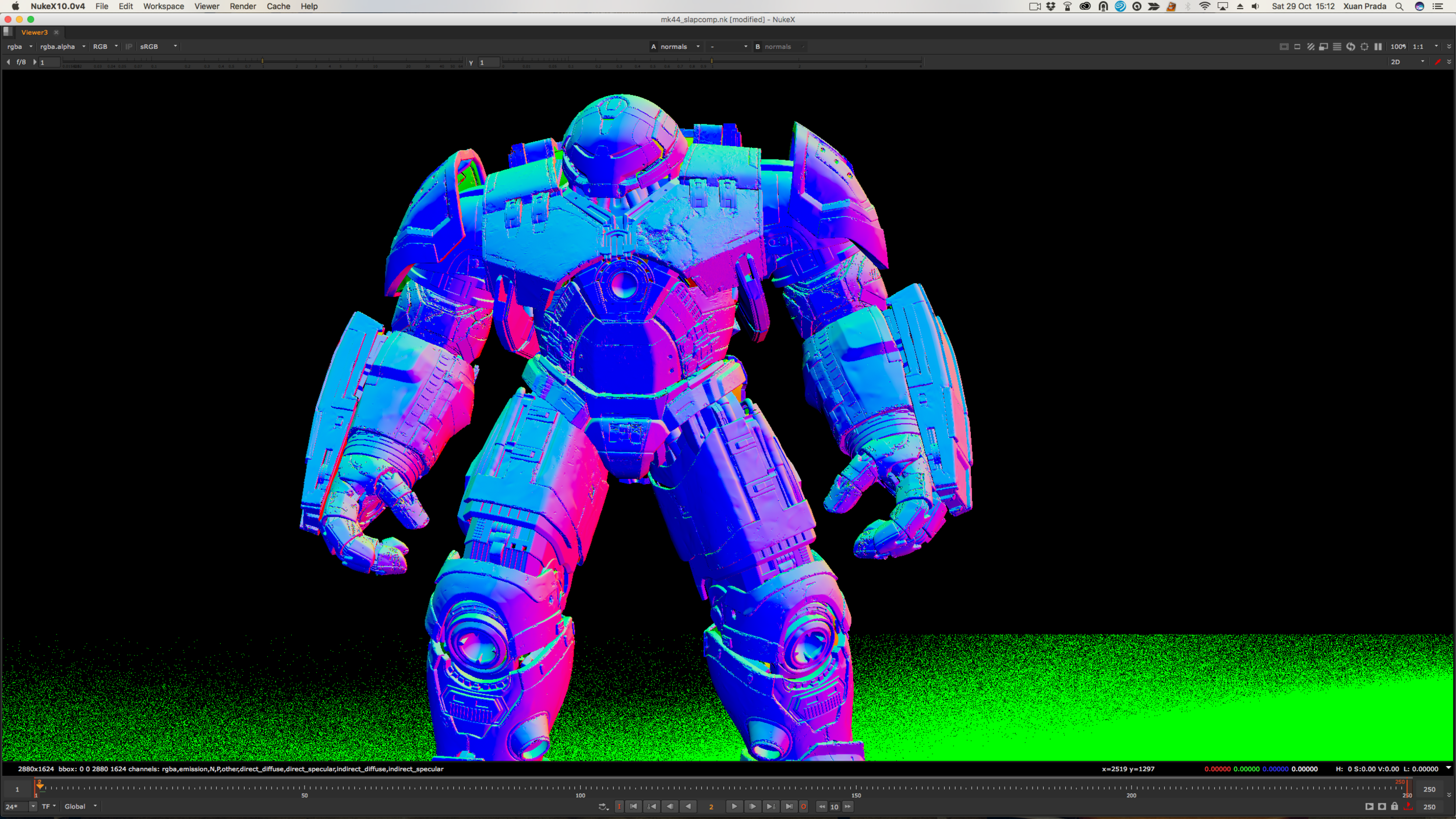Step back one frame
This screenshot has height=819, width=1456.
(670, 806)
